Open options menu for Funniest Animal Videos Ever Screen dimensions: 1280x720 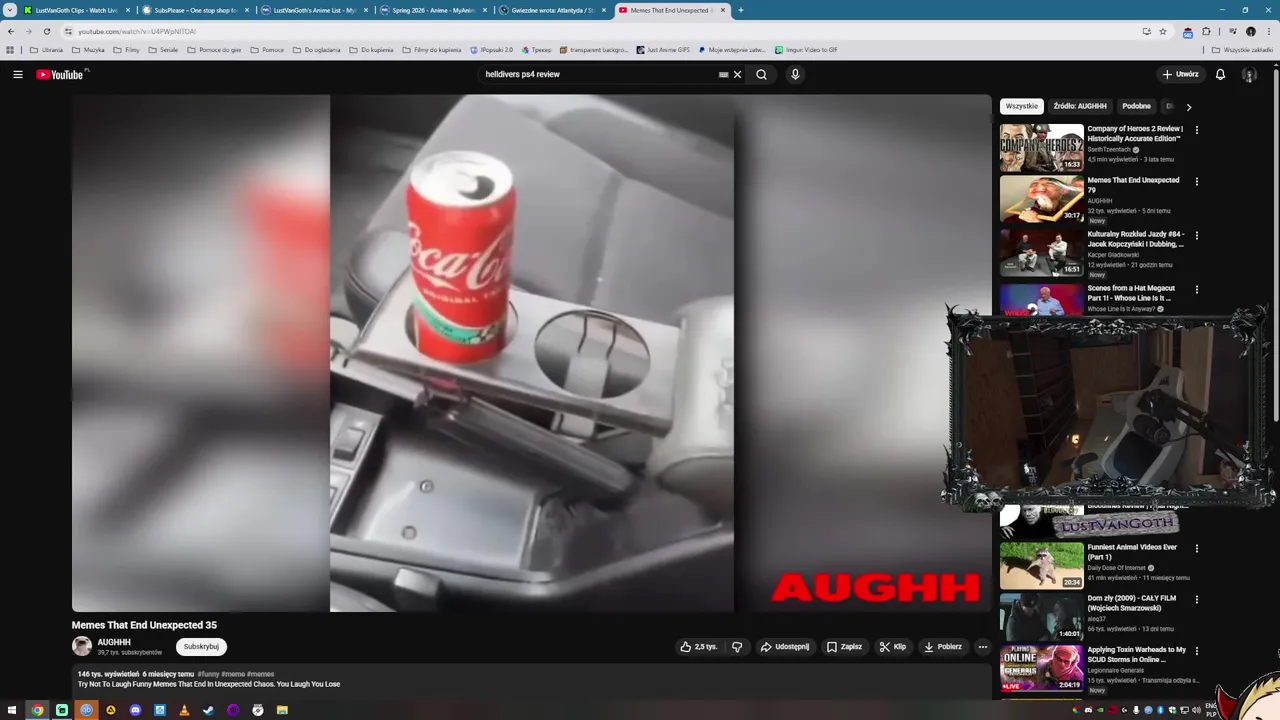pos(1196,549)
